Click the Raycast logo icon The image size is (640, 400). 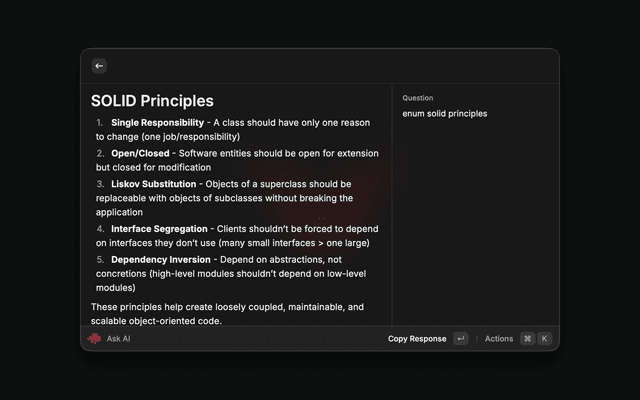coord(94,339)
